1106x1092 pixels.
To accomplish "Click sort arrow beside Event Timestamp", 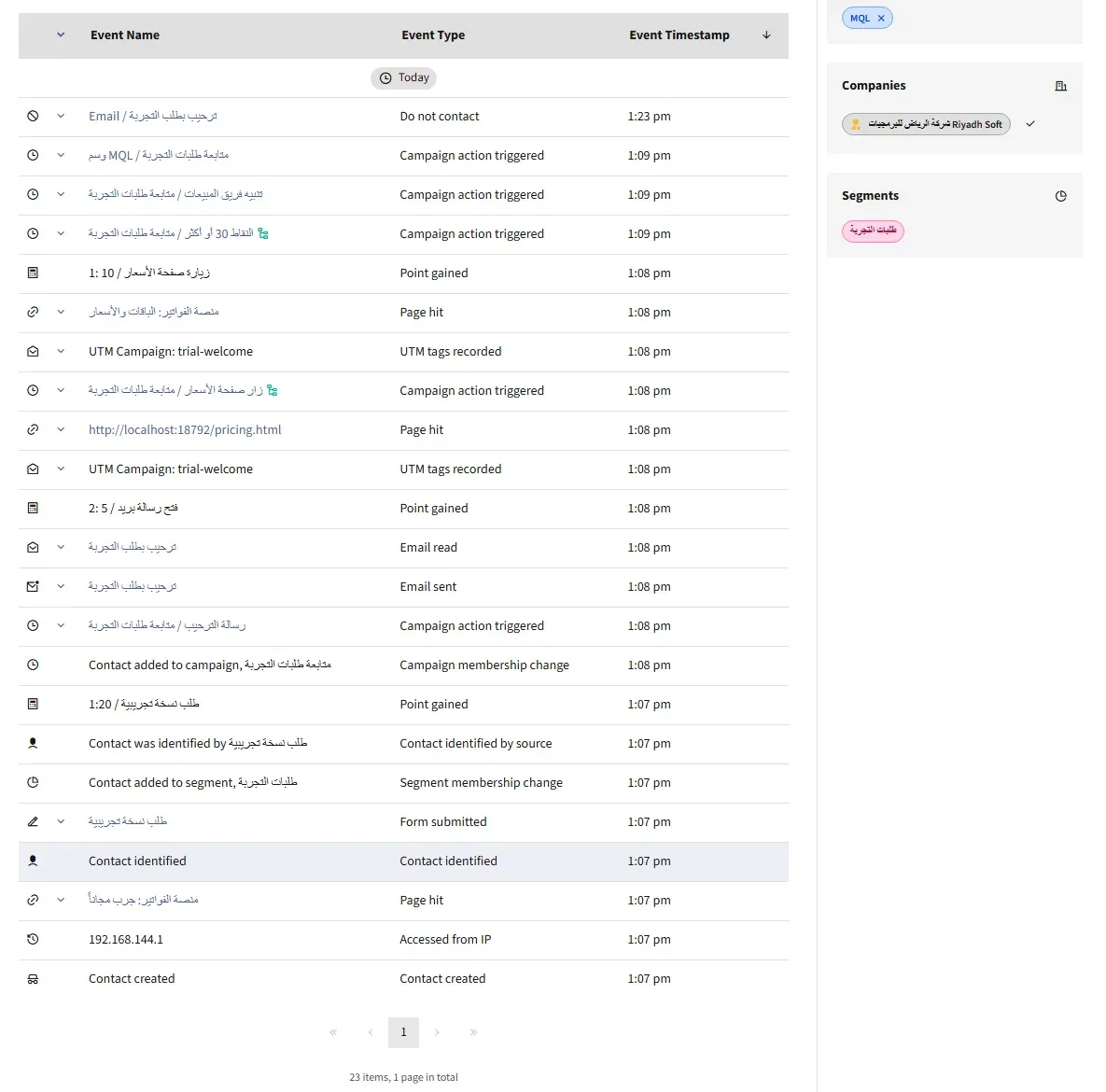I will [766, 35].
